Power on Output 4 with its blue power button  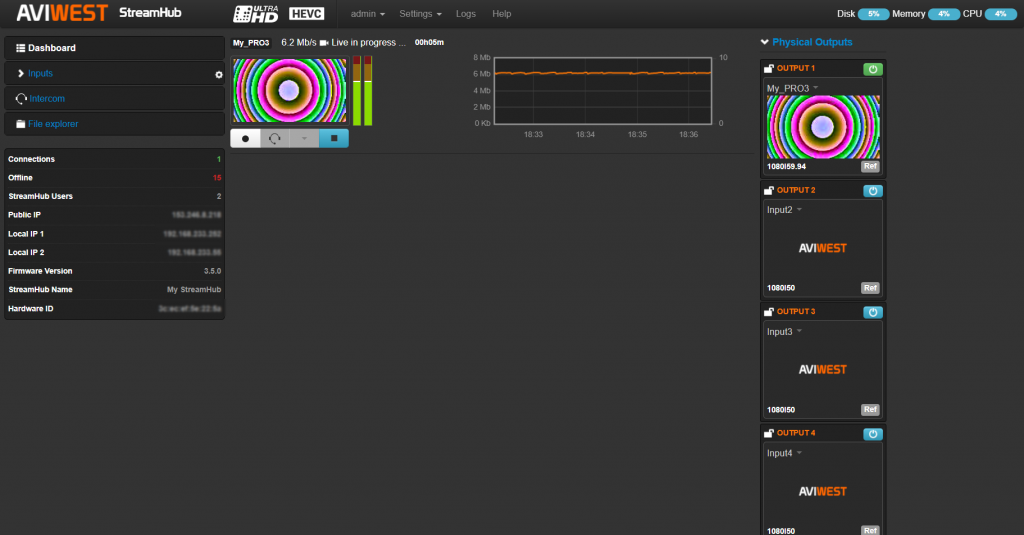[872, 434]
